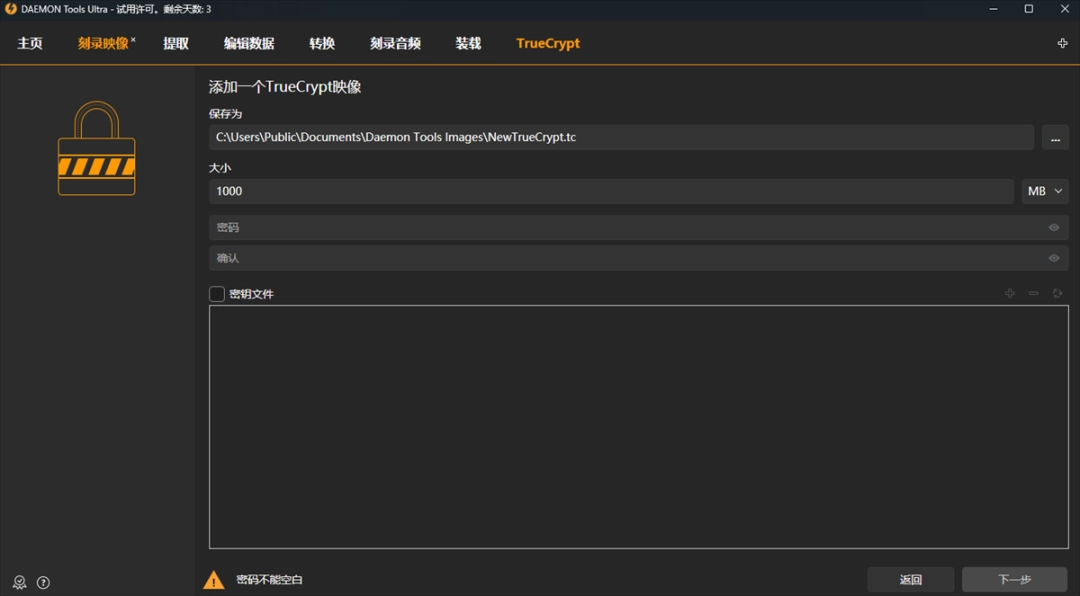Reveal the confirmation field with its eye icon
The width and height of the screenshot is (1080, 596).
coord(1053,258)
